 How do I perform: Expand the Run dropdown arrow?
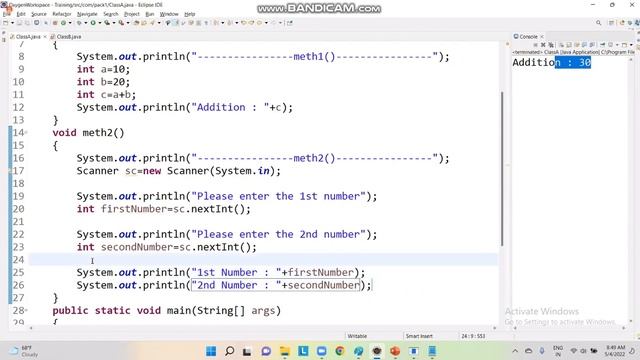tap(100, 23)
